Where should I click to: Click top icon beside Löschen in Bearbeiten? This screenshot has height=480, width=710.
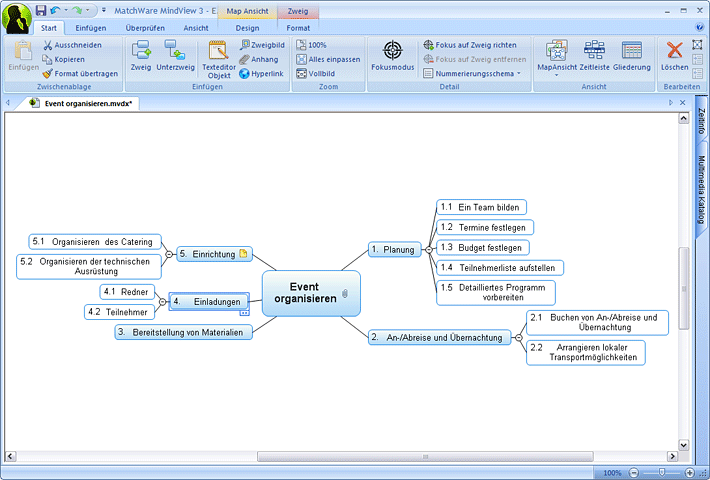697,44
